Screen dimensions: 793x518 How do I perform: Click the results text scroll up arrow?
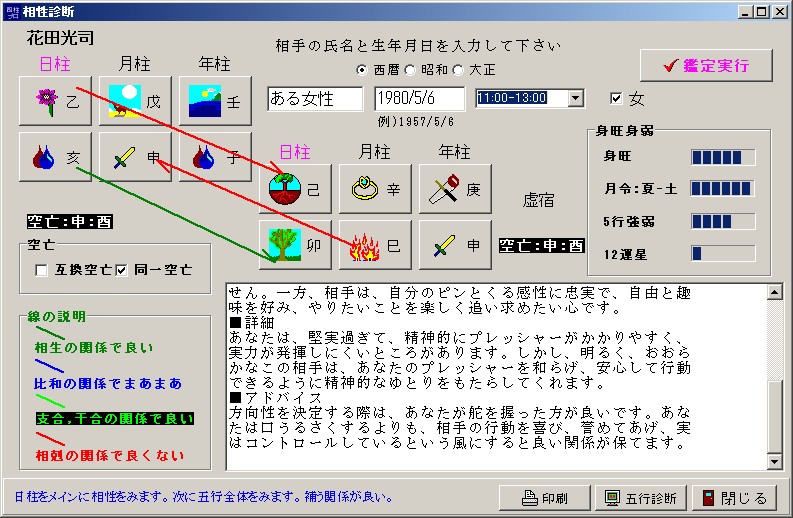coord(775,292)
